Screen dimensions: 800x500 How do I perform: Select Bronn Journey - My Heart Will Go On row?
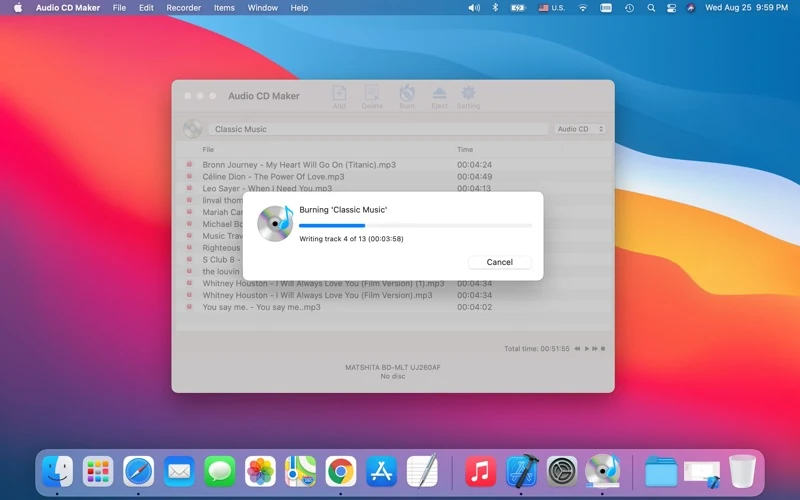pos(393,165)
